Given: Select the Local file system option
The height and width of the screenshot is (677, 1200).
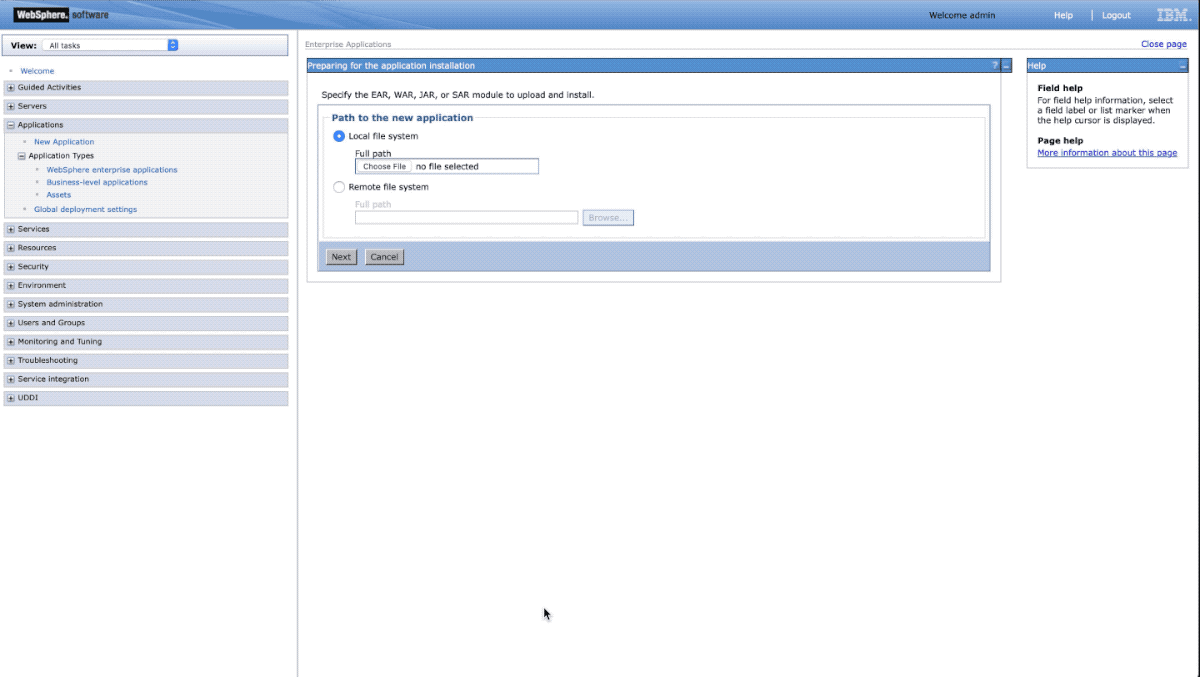Looking at the screenshot, I should (339, 136).
